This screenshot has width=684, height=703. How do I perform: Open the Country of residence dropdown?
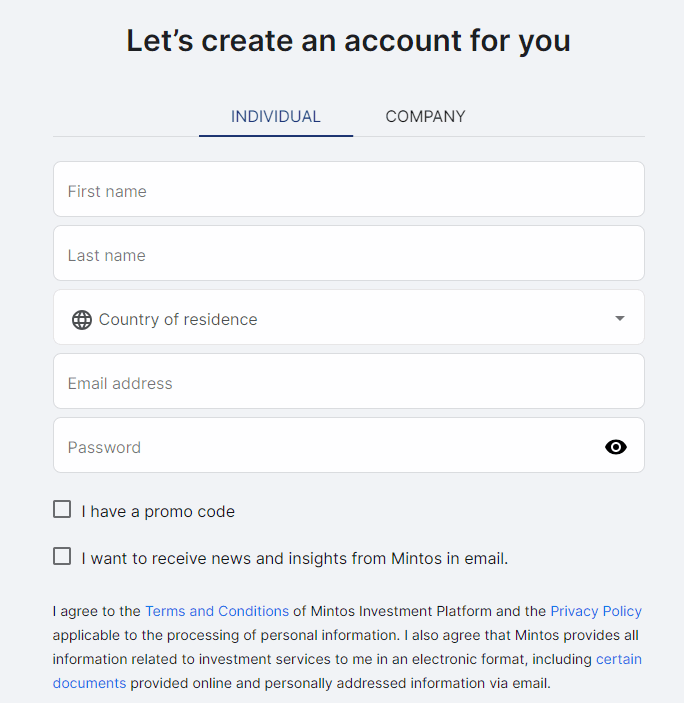pyautogui.click(x=348, y=318)
